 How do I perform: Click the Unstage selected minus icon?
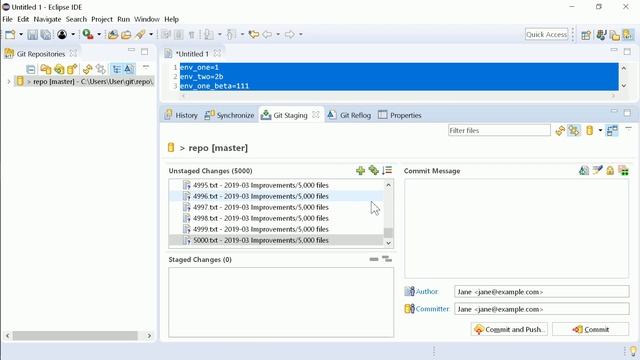click(x=373, y=259)
